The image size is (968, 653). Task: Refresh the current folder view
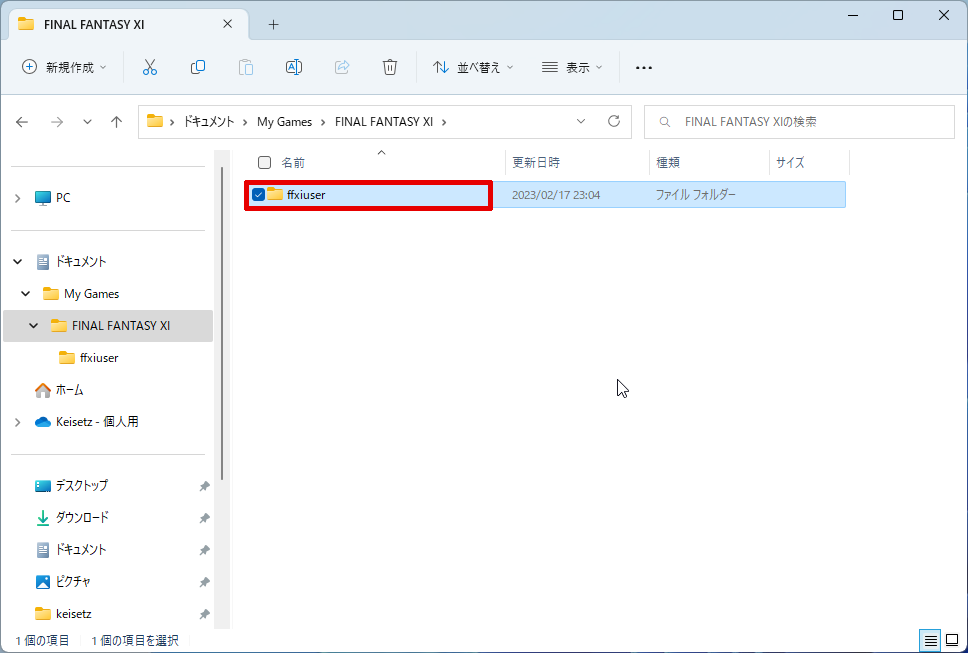[614, 122]
